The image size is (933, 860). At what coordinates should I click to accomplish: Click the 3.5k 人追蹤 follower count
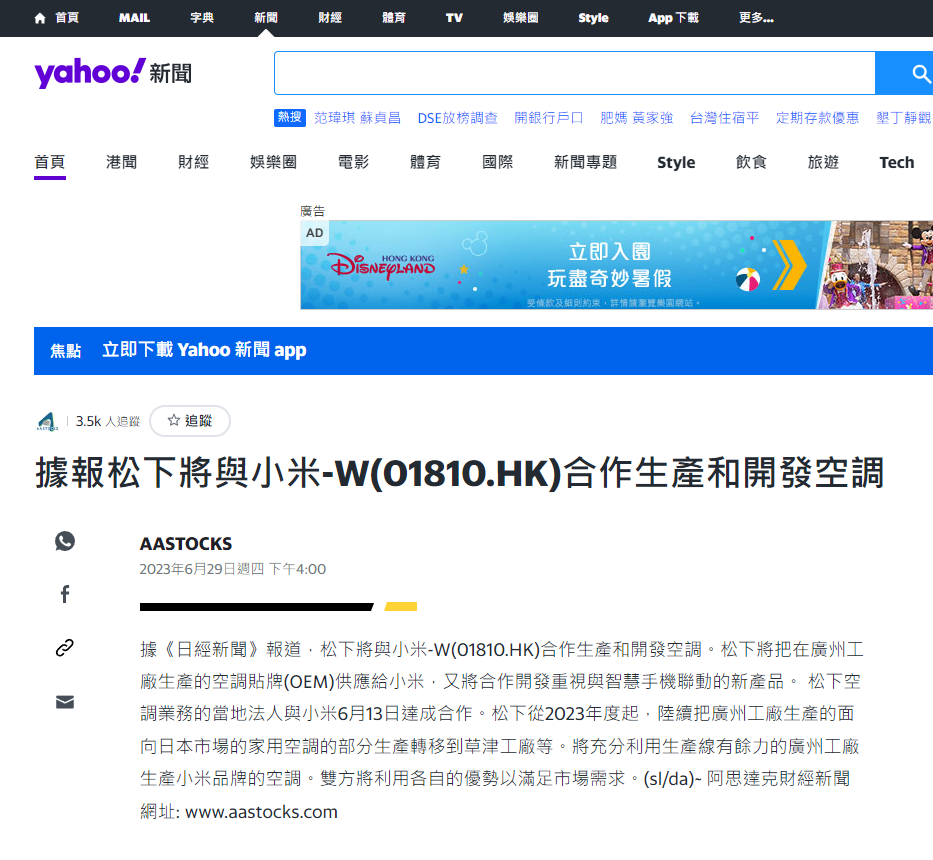[x=108, y=421]
